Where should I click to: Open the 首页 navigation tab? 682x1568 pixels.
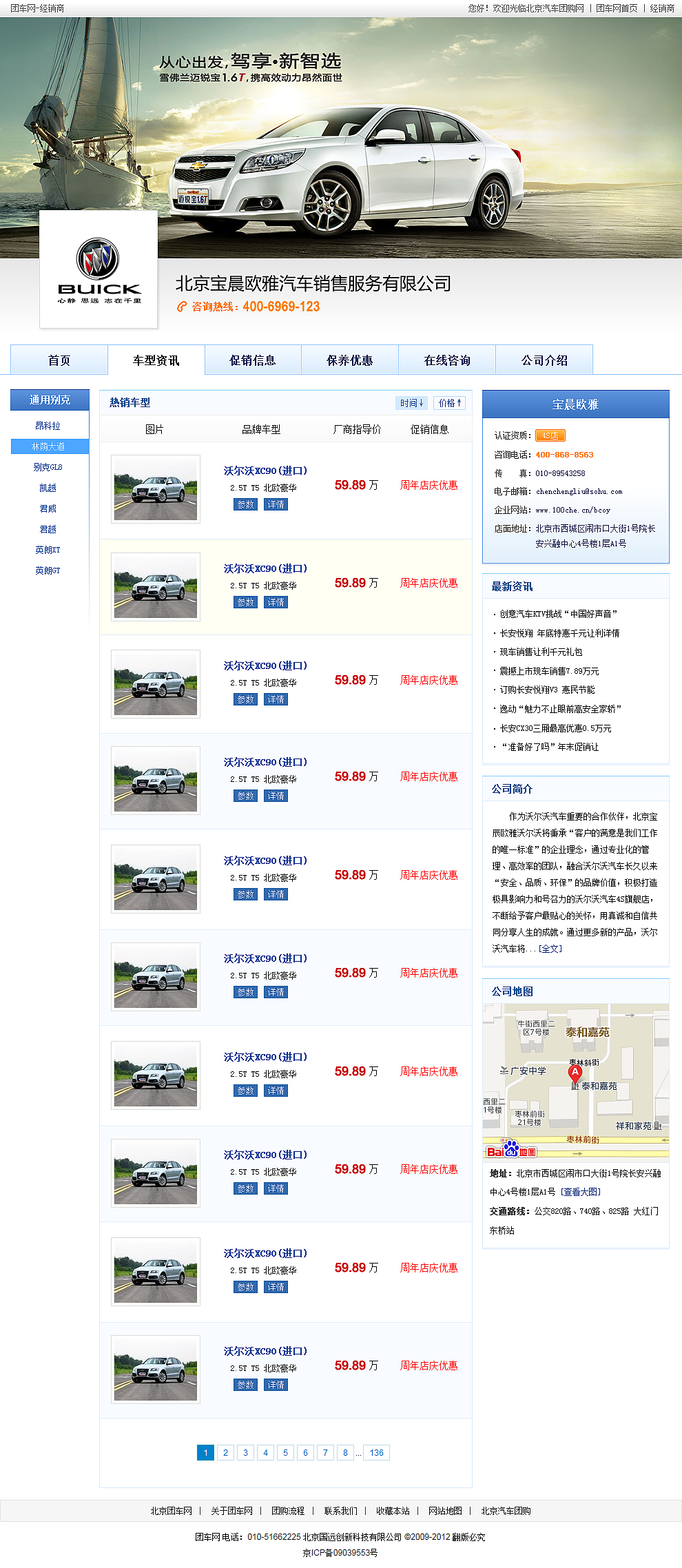click(x=59, y=360)
